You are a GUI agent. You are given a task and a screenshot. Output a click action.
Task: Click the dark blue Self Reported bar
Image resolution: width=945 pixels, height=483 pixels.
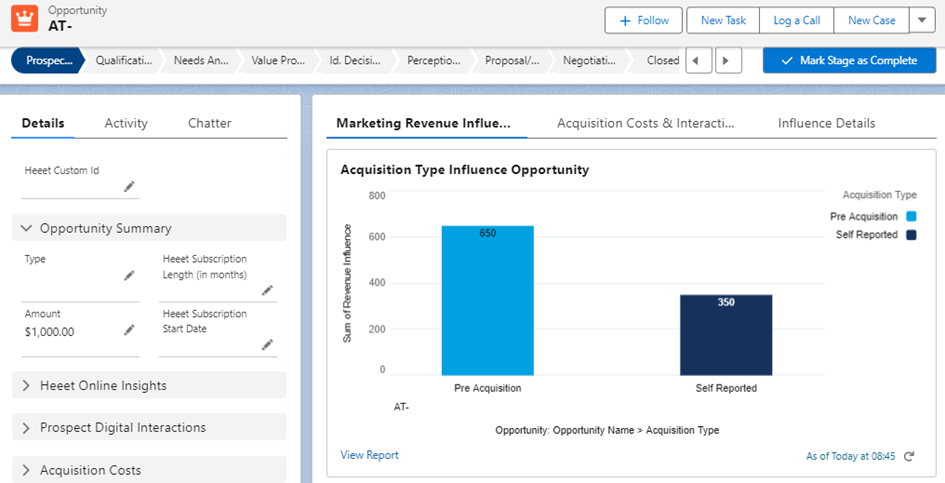point(726,335)
